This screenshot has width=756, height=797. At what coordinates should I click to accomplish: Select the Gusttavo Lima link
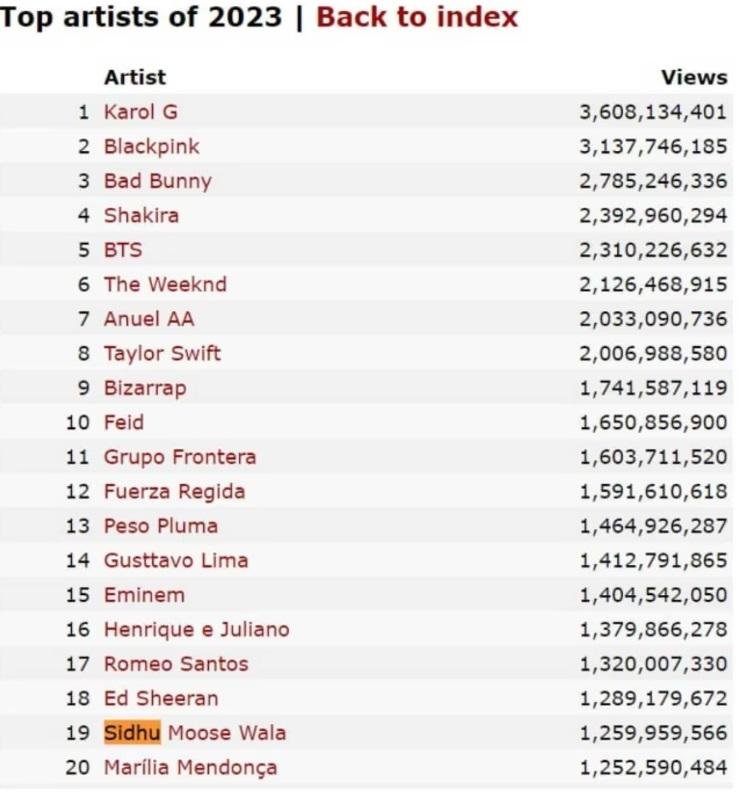176,560
